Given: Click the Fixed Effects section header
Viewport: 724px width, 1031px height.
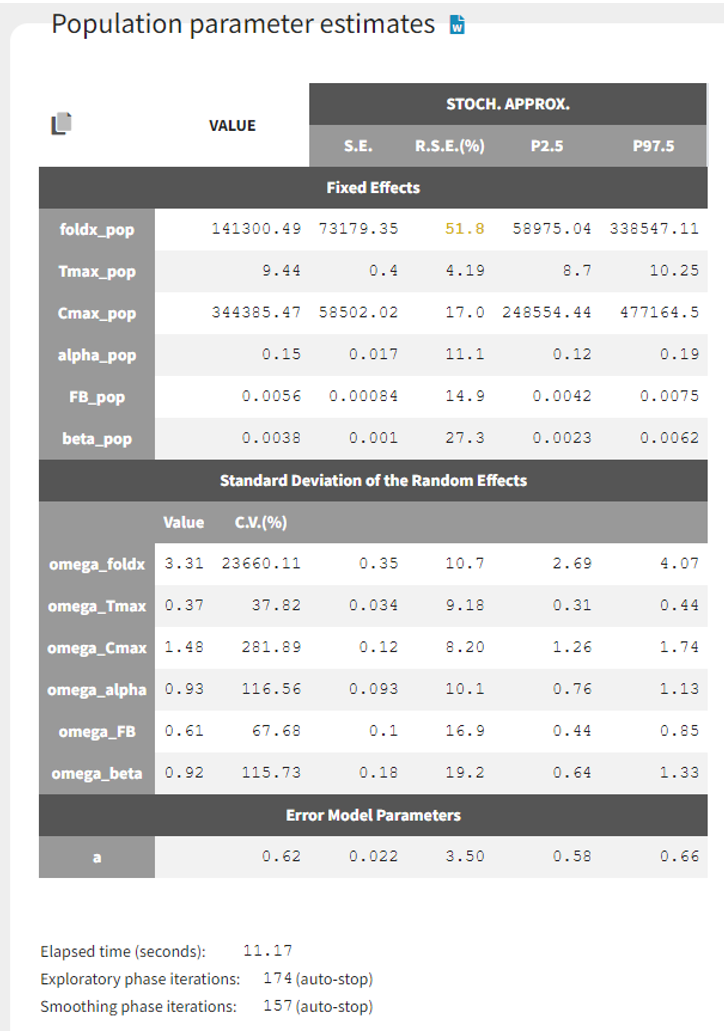Looking at the screenshot, I should pyautogui.click(x=373, y=187).
